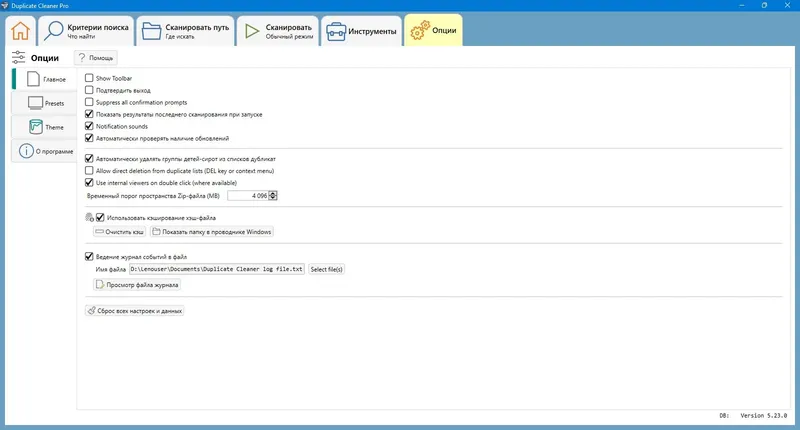This screenshot has height=430, width=800.
Task: Toggle Использовать кэширование хэш-файла checkbox
Action: [101, 218]
